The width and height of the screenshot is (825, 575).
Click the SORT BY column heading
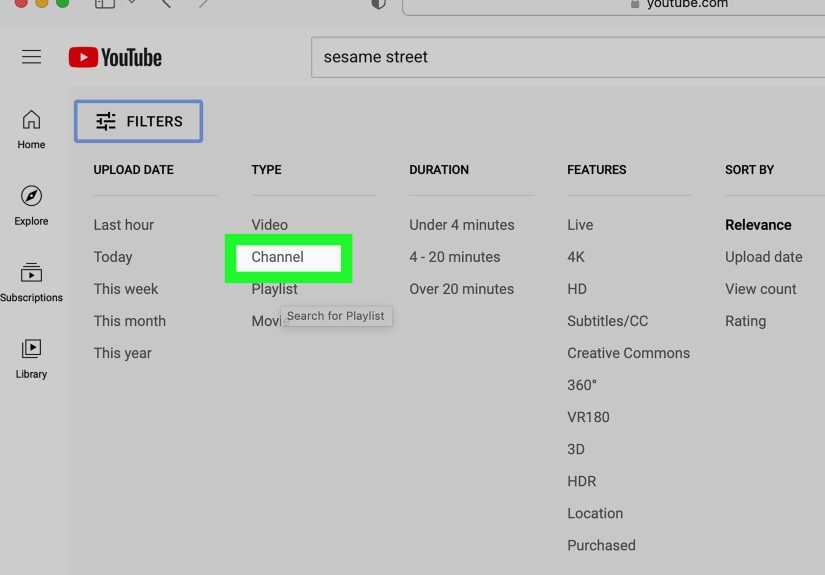(749, 170)
